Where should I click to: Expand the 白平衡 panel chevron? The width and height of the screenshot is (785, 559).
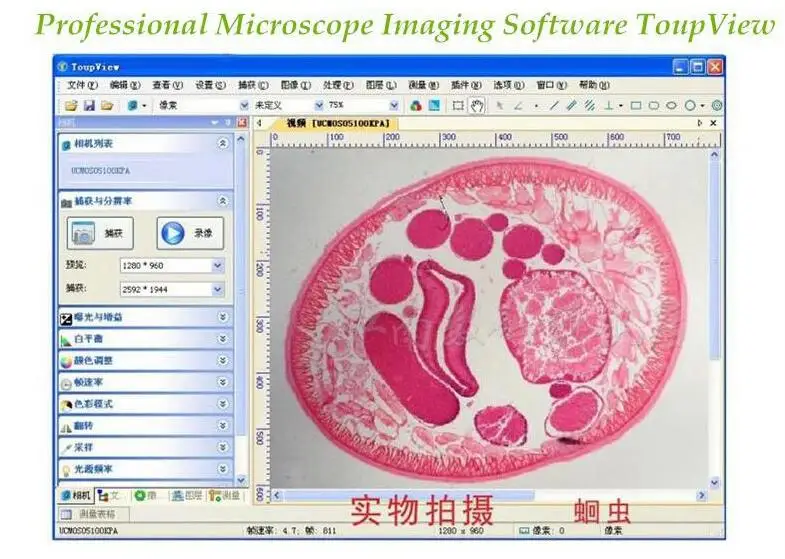point(223,339)
